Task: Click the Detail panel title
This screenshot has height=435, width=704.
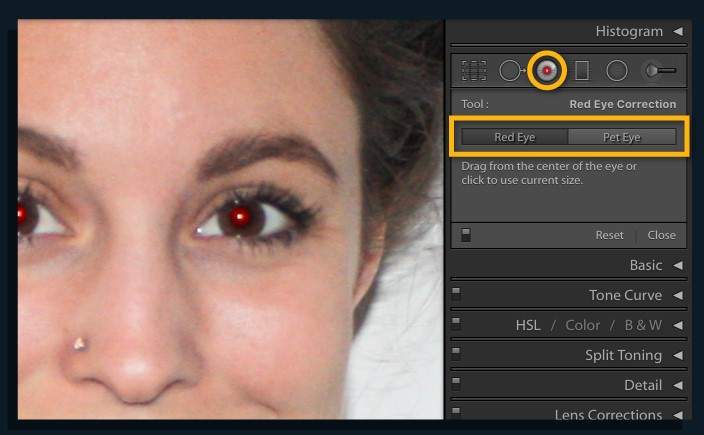Action: 643,385
